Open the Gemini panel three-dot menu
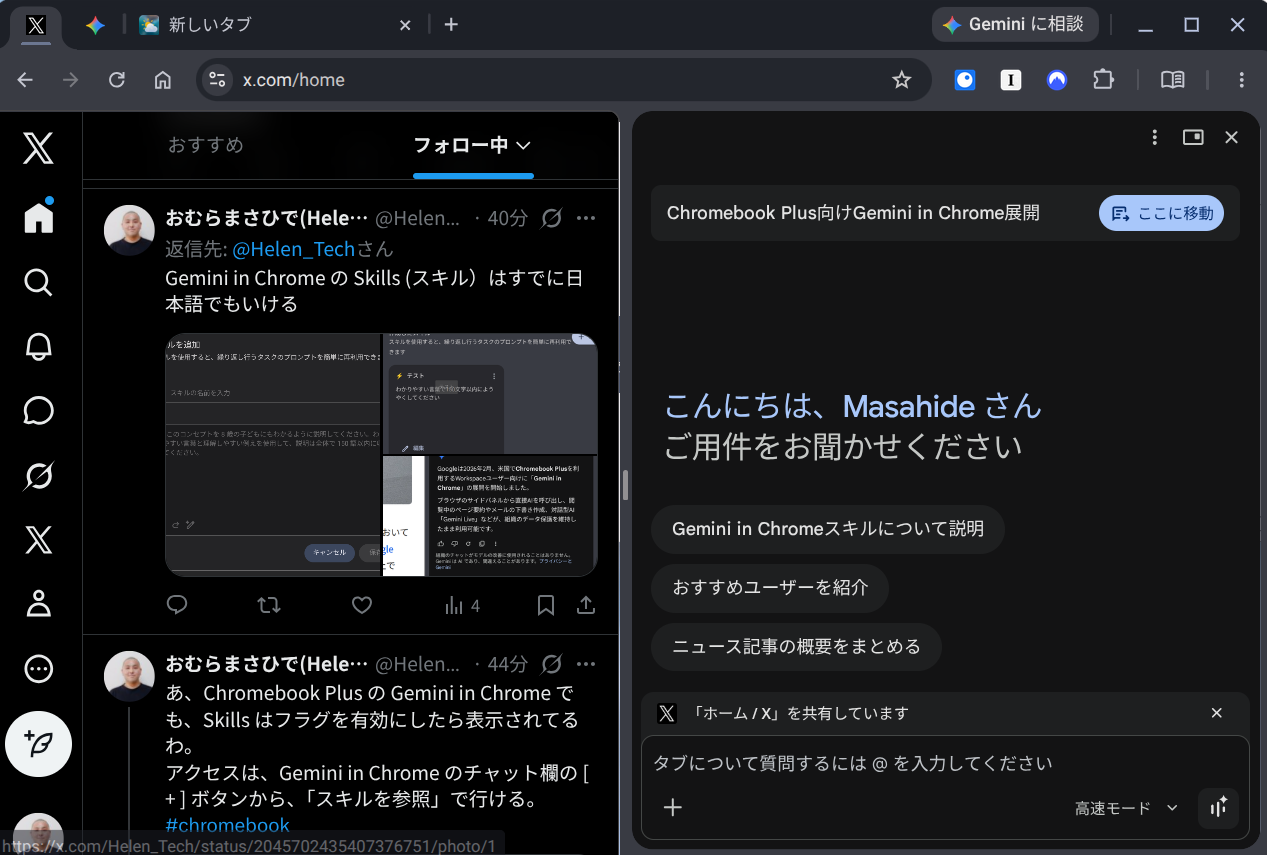 1155,137
